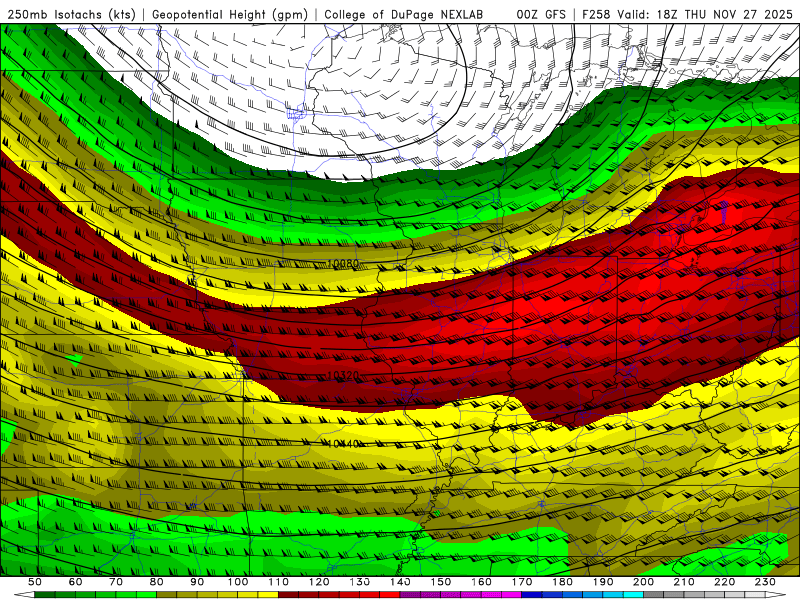800x600 pixels.
Task: Click the 210 knot legend label
Action: pos(684,582)
